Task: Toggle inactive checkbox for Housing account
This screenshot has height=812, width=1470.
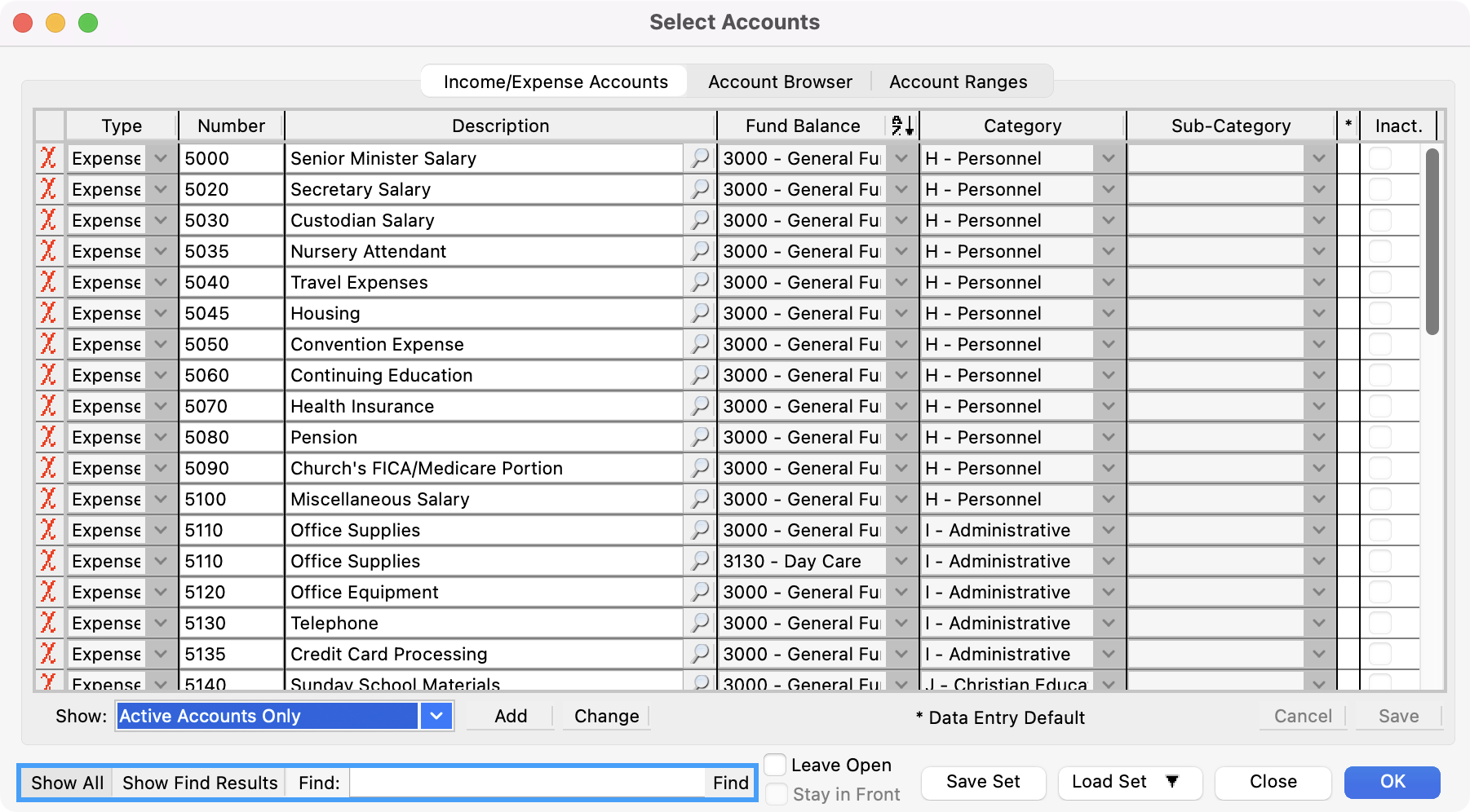Action: pos(1379,313)
